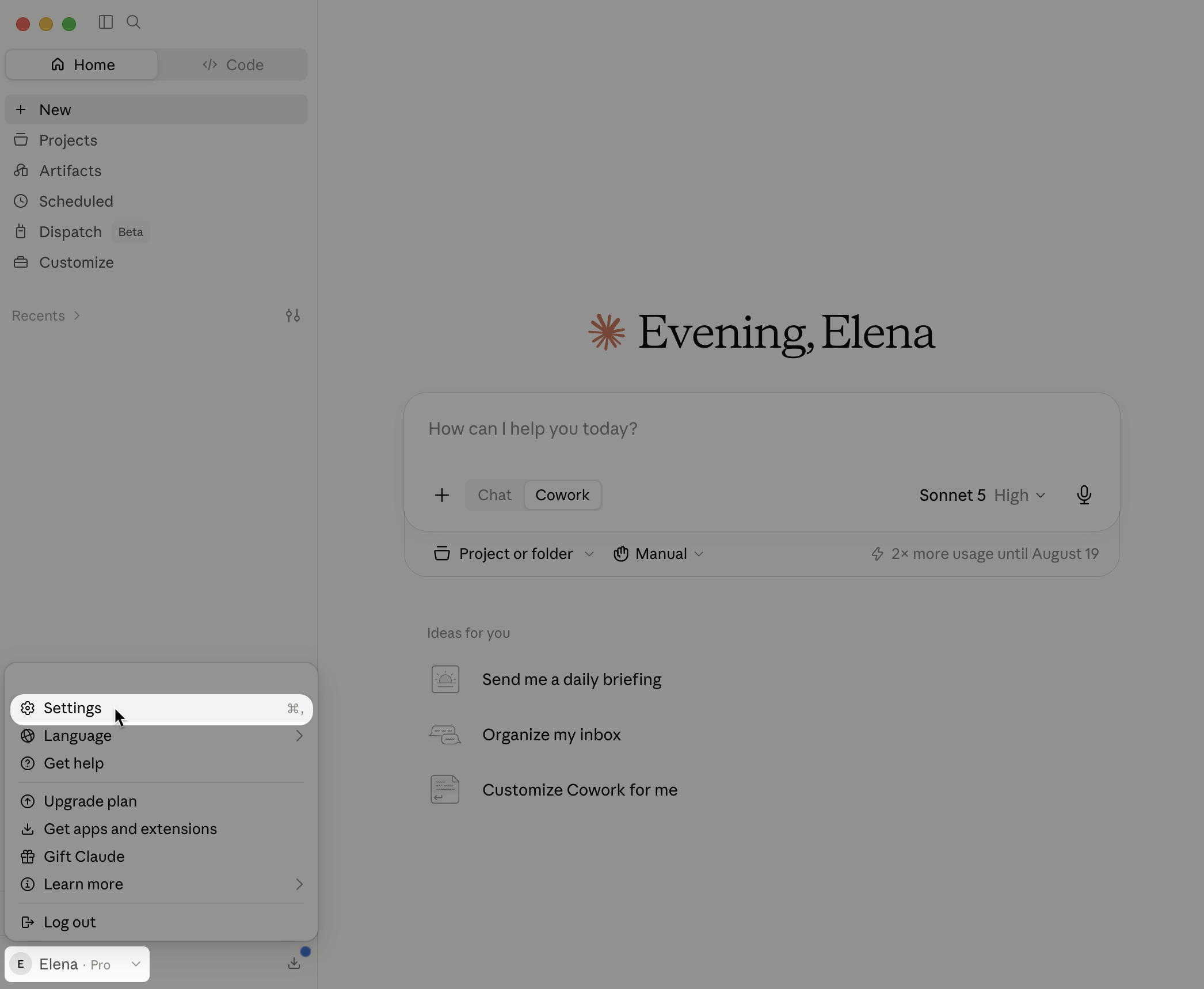Click the Language submenu chevron
The image size is (1204, 989).
(x=299, y=736)
